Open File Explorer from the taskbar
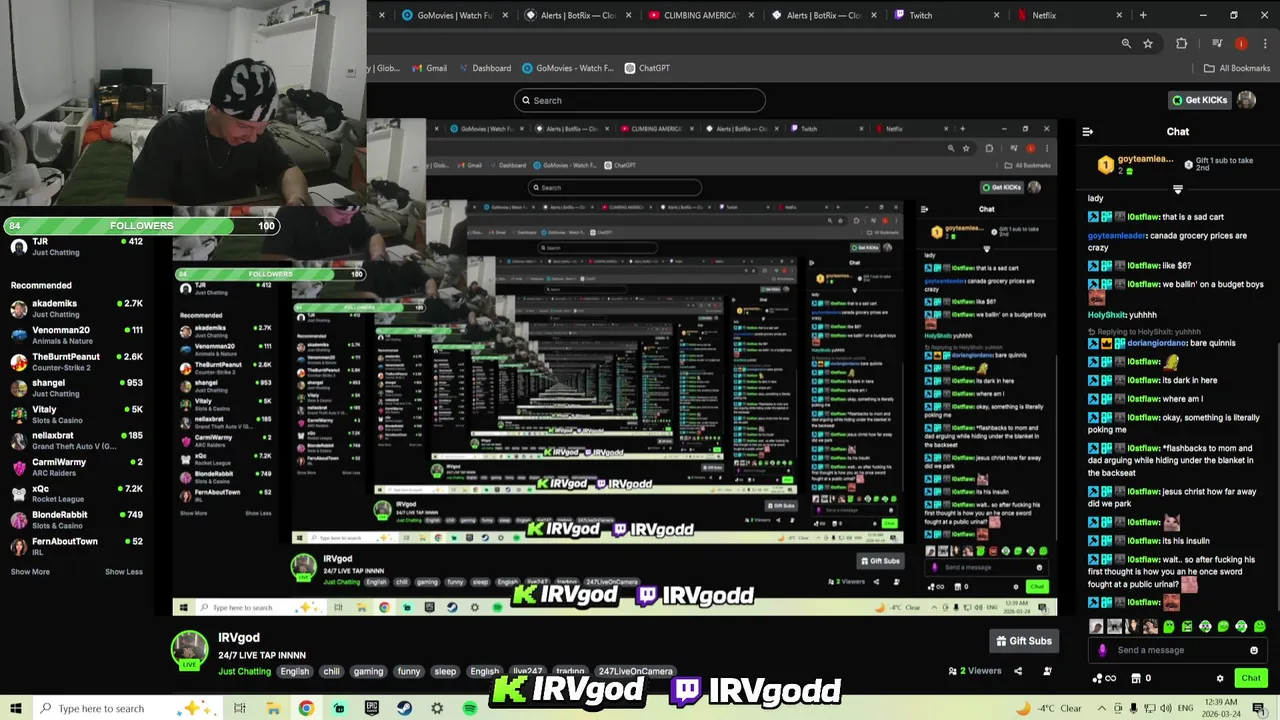This screenshot has width=1280, height=720. (273, 708)
